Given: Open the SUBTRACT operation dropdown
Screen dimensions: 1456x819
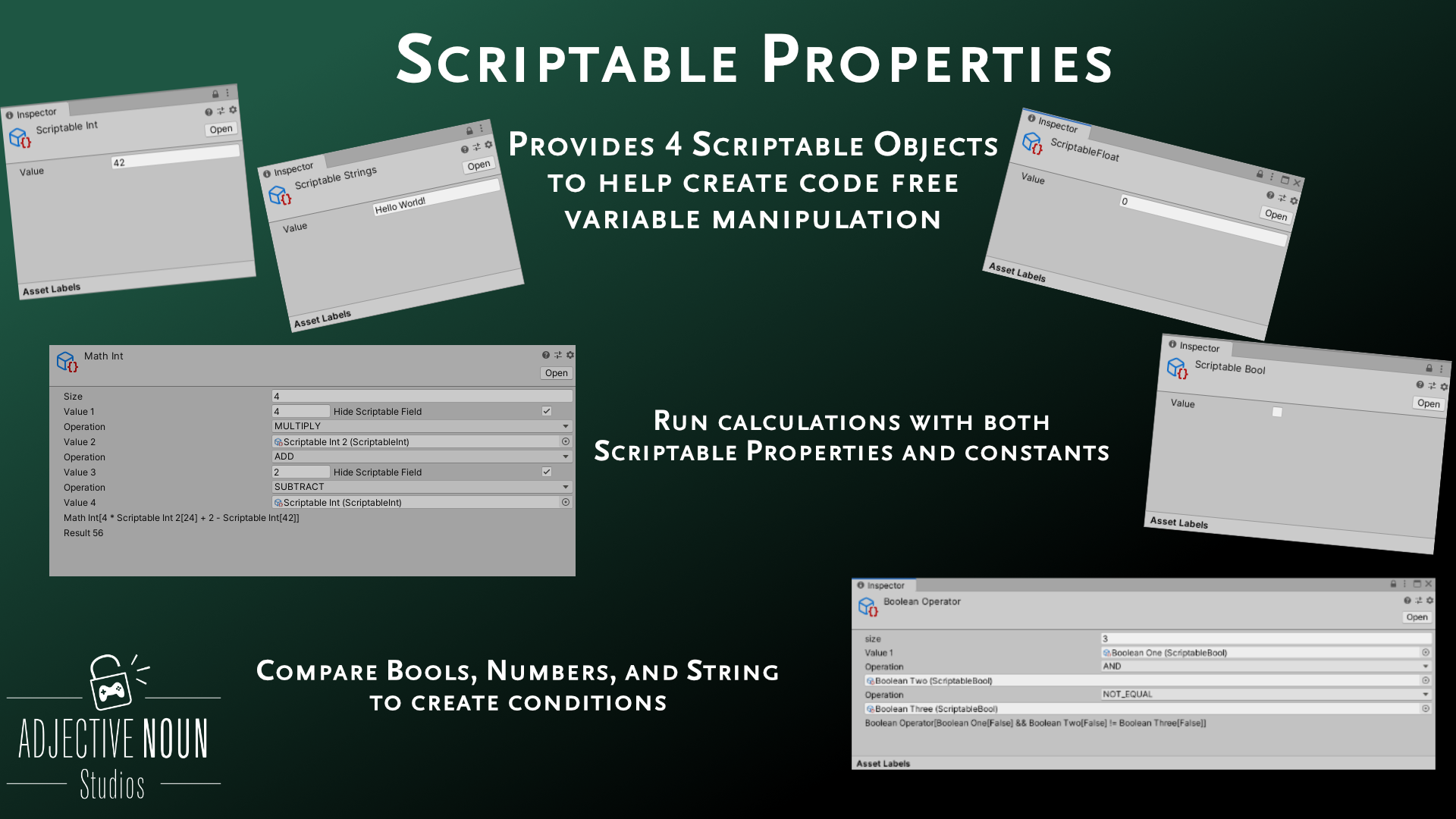Looking at the screenshot, I should click(x=422, y=487).
